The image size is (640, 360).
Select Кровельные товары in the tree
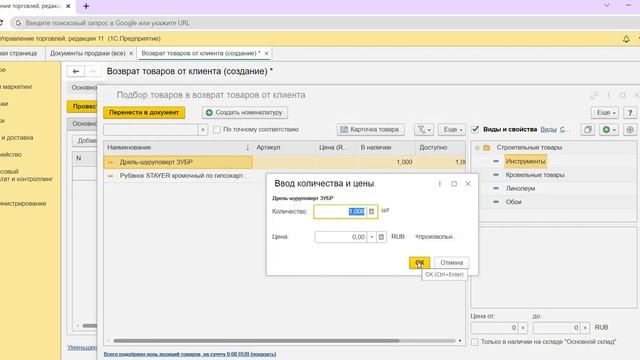535,175
